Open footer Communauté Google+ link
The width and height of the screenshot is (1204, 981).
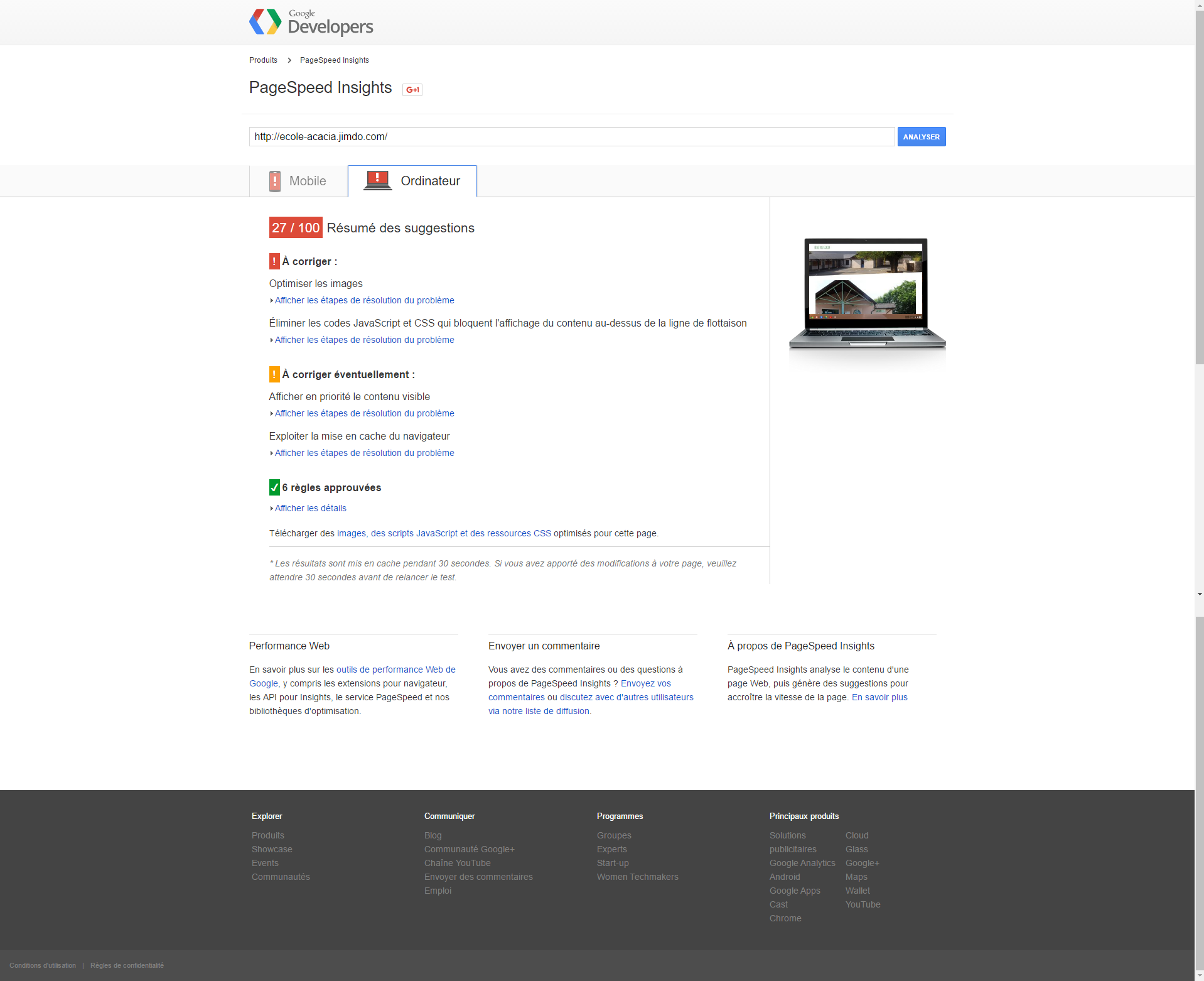coord(470,849)
